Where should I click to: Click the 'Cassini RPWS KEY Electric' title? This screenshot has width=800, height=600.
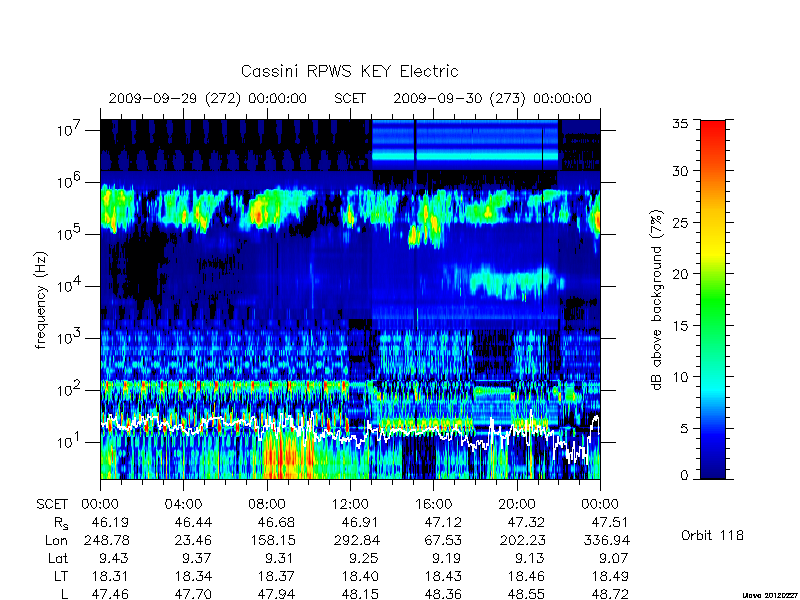pos(349,71)
